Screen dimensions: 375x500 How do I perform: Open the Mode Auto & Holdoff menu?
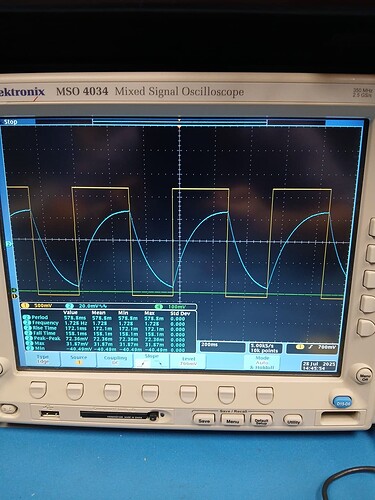(262, 362)
